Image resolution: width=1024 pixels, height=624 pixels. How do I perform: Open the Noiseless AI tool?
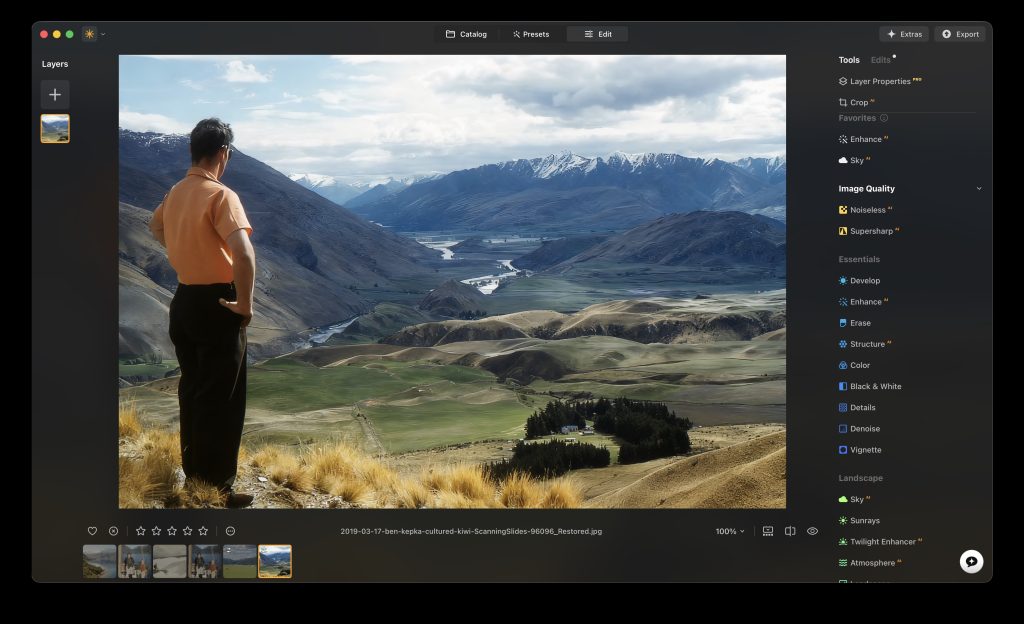tap(866, 210)
